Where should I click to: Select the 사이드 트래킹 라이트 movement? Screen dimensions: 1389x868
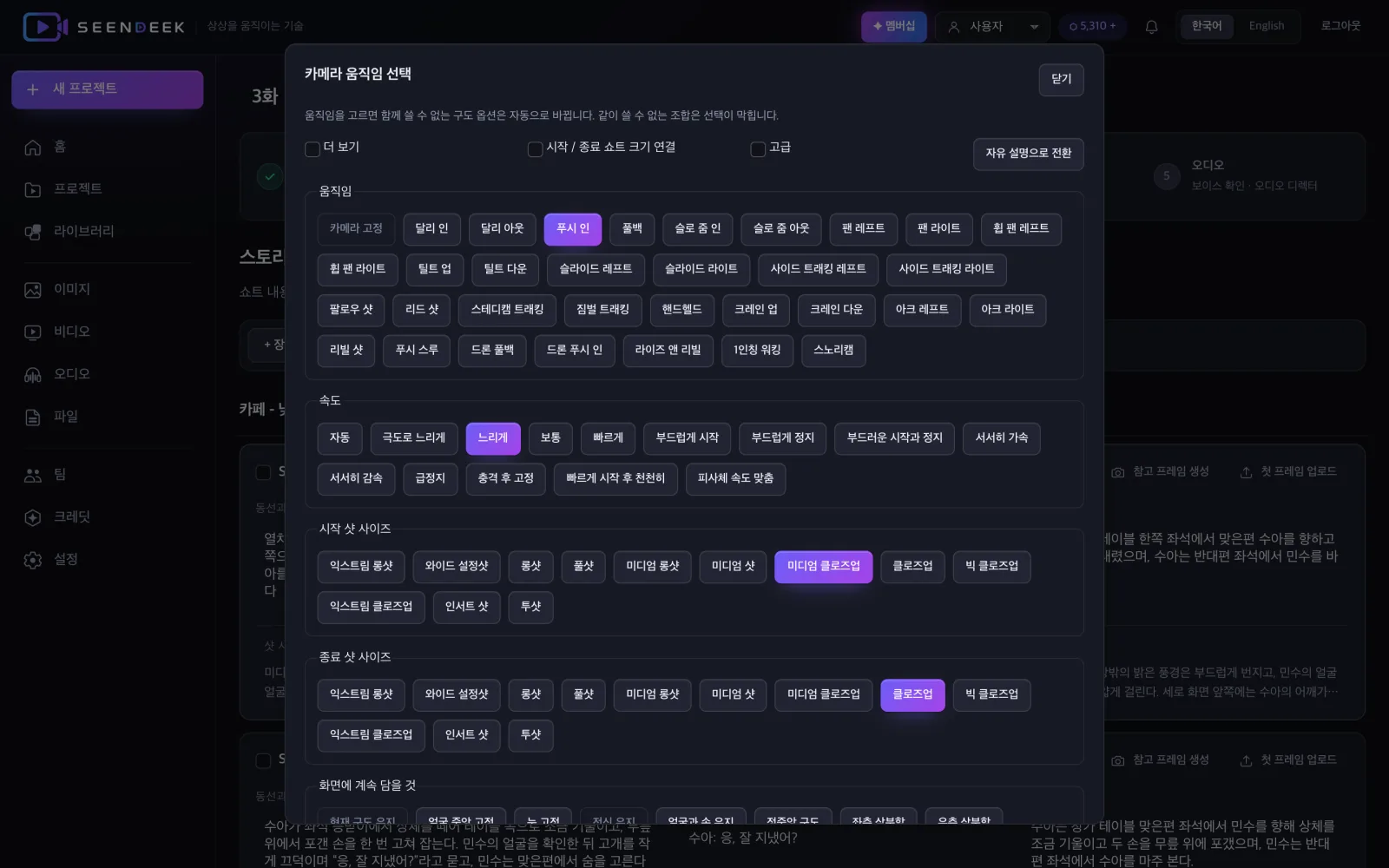pyautogui.click(x=946, y=270)
